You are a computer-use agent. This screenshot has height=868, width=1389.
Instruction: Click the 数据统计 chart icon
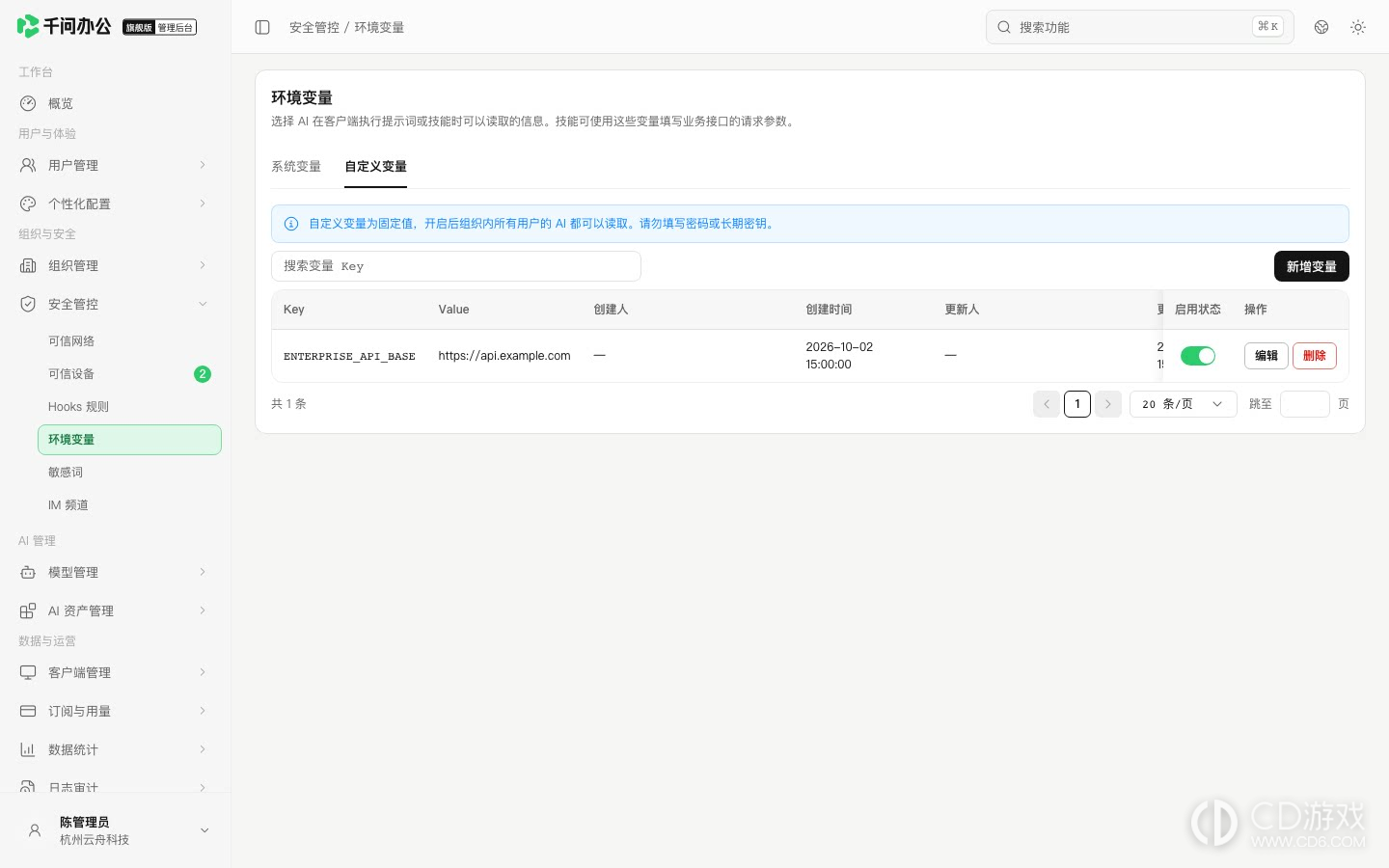[x=28, y=749]
